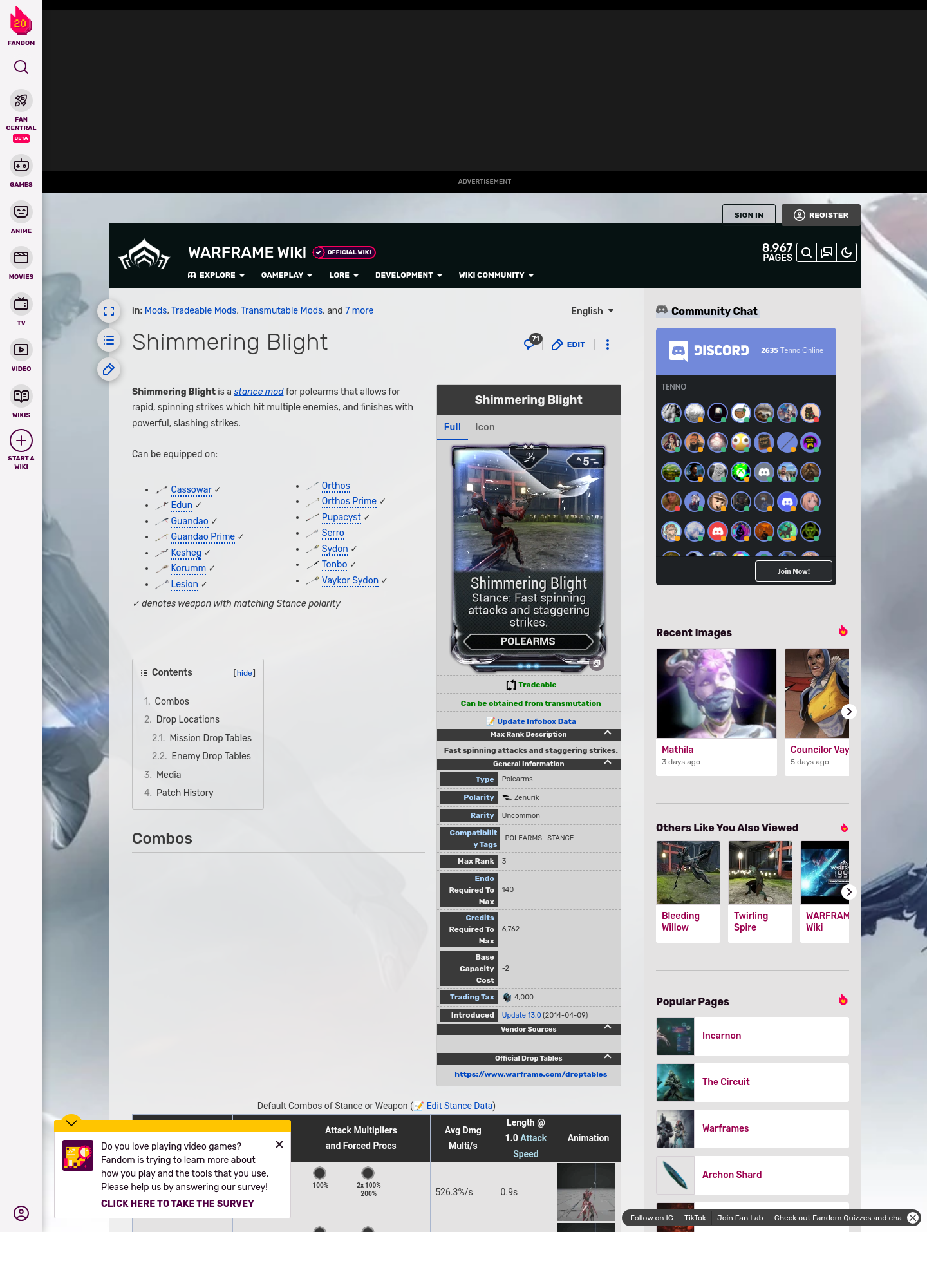Open the wiki discussions icon
927x1288 pixels.
[827, 252]
